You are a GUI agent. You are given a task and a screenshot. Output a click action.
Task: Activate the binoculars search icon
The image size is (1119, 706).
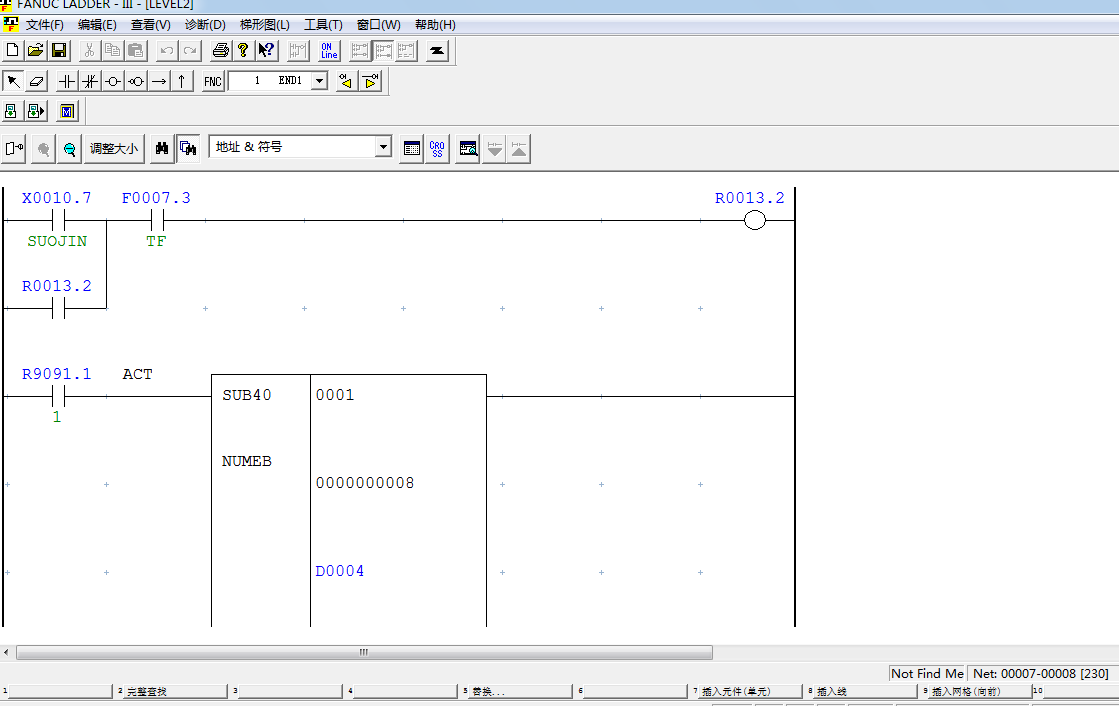[163, 147]
